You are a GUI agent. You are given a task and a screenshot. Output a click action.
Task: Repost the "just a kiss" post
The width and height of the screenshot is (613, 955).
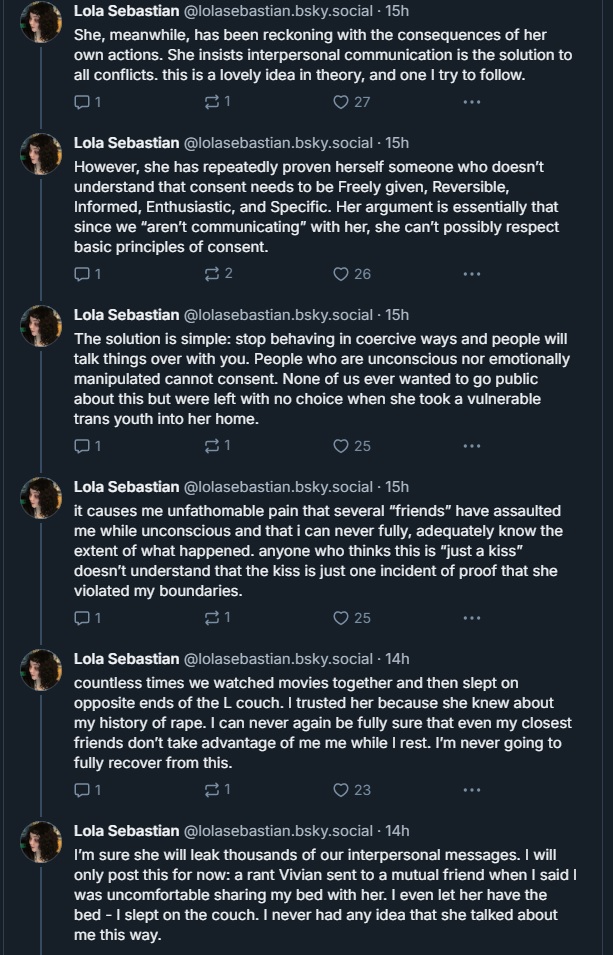click(211, 618)
